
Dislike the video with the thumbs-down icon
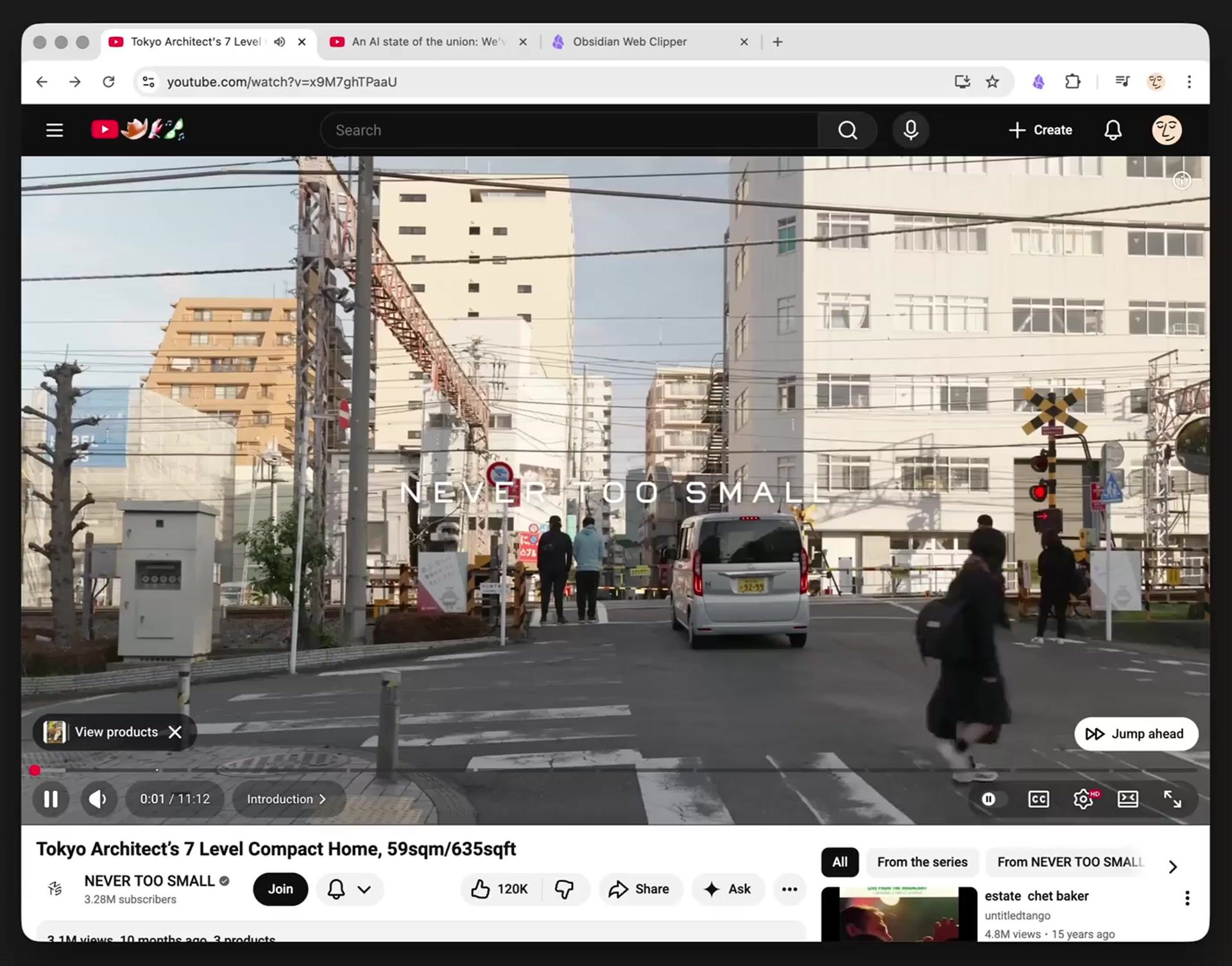564,889
